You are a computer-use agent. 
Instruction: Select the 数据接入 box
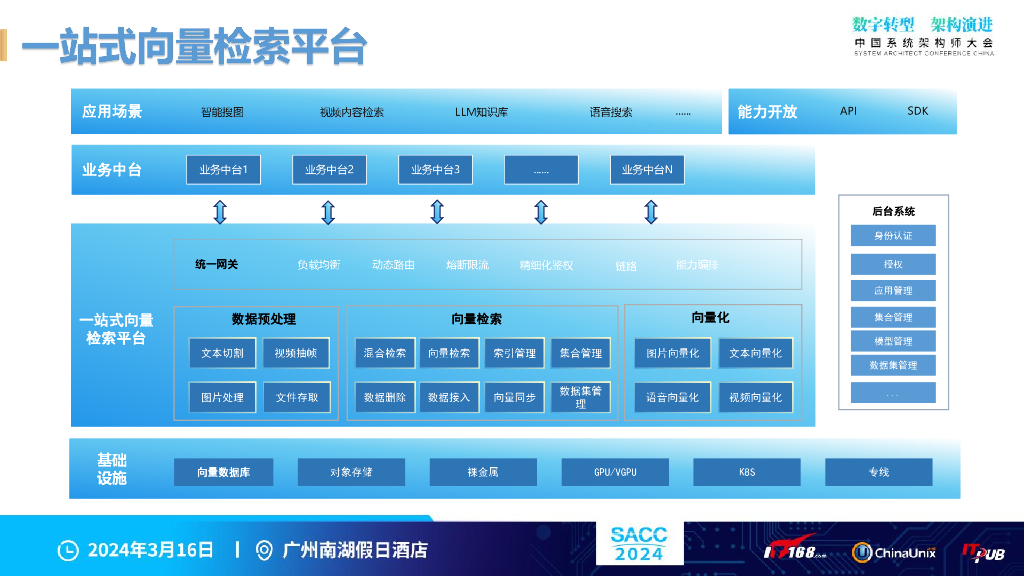[449, 397]
